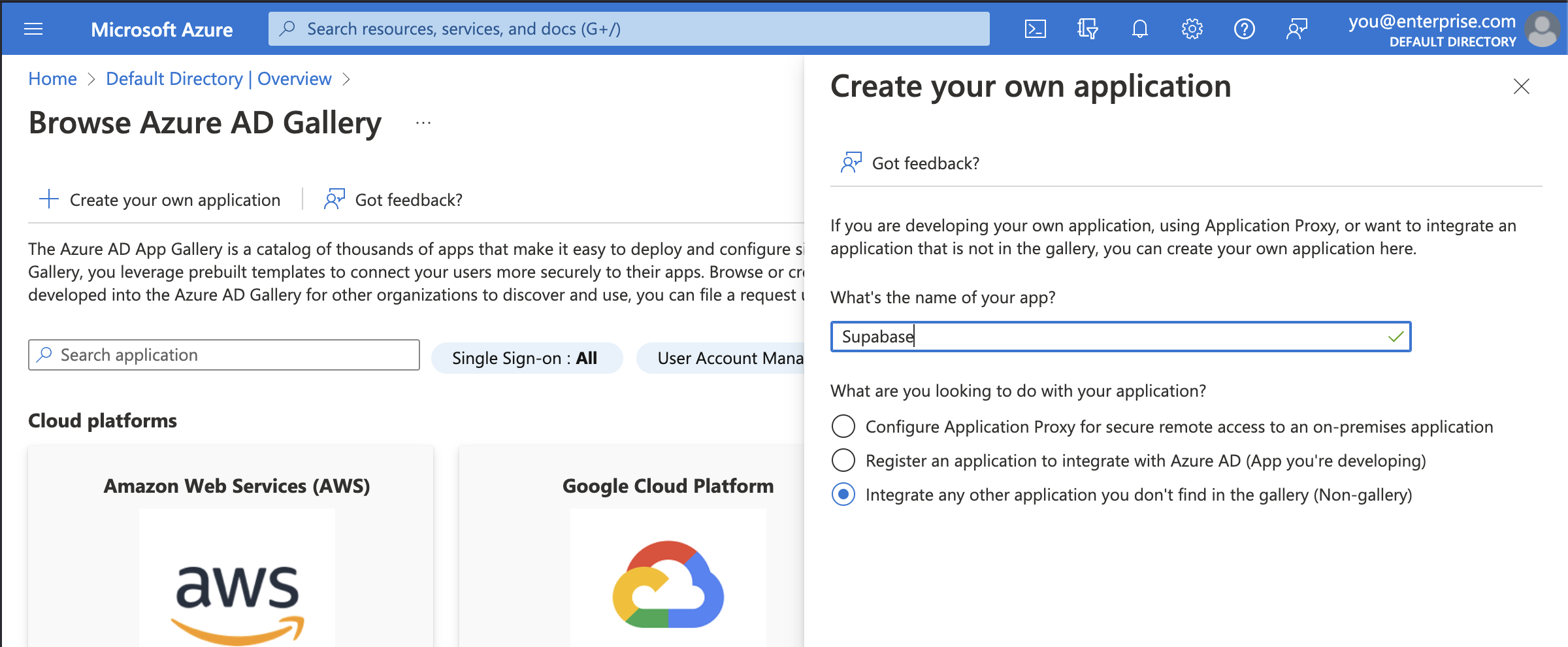Select Integrate any other non-gallery application
The width and height of the screenshot is (1568, 647).
click(843, 495)
